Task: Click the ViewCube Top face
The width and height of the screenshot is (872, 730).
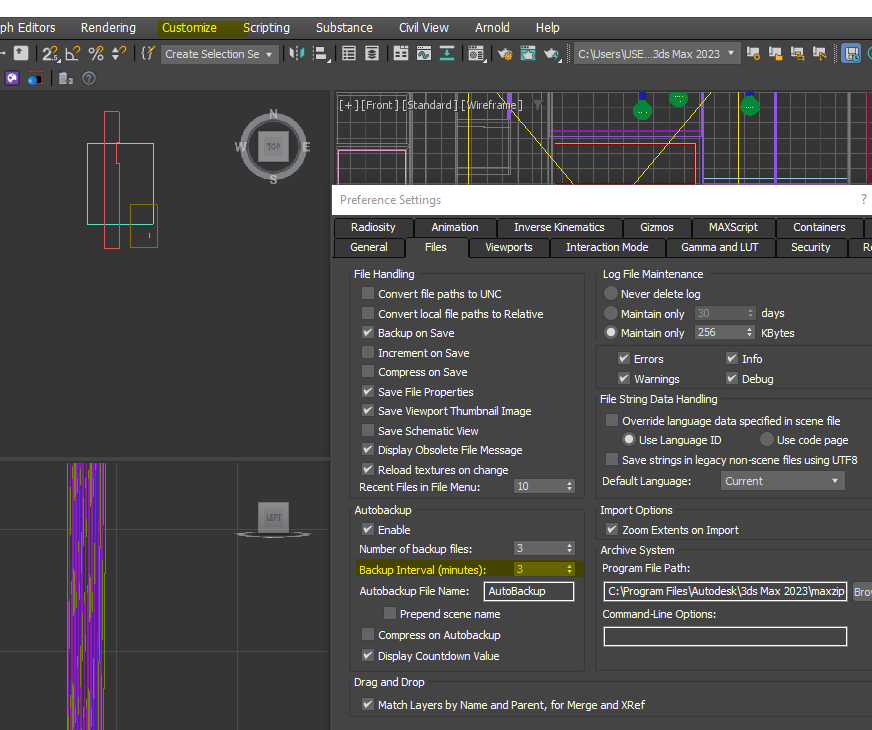Action: tap(273, 147)
